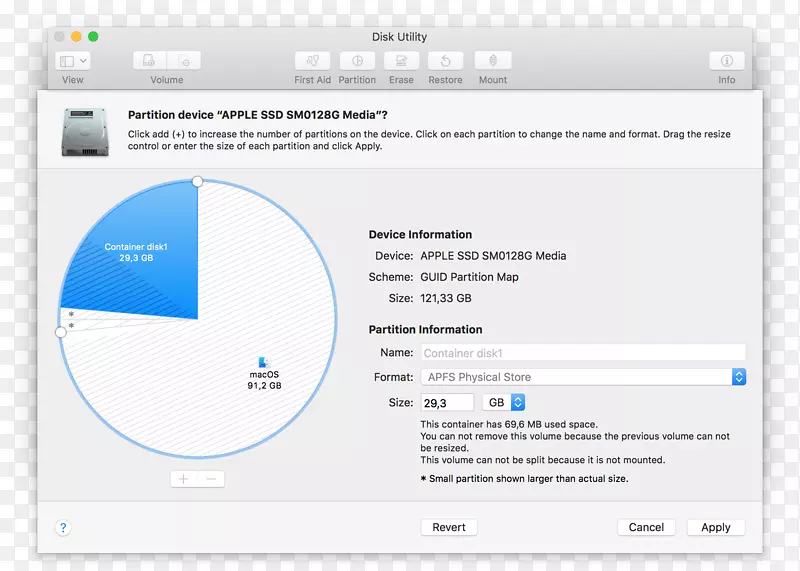Click the resize handle at top of pie chart

coord(197,181)
